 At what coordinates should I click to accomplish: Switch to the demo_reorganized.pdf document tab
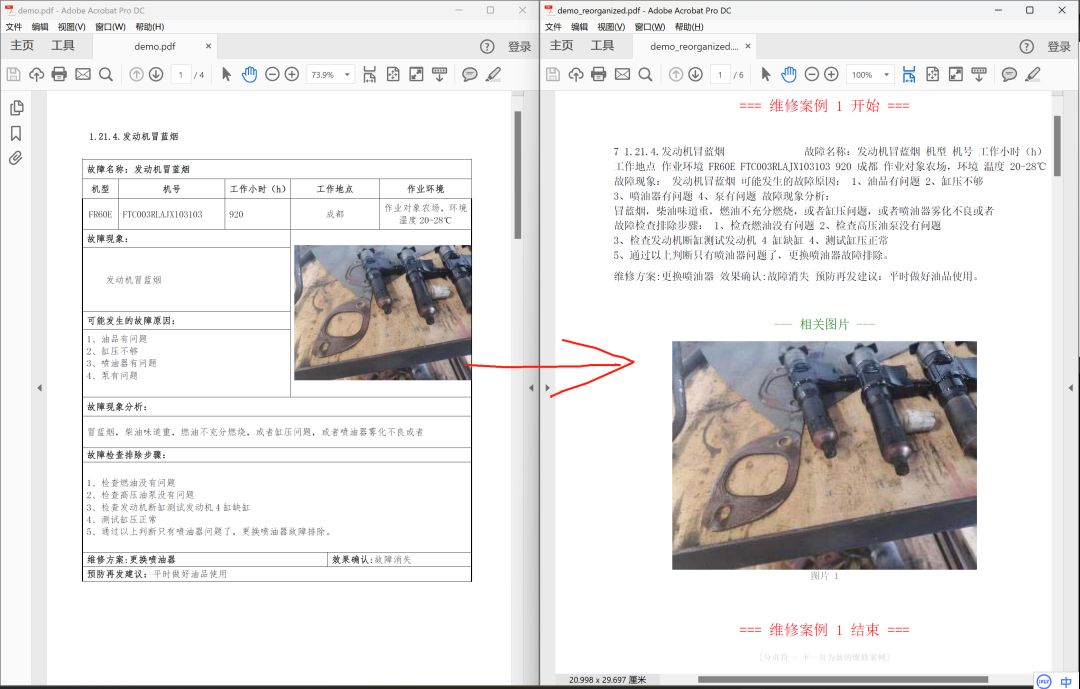pos(695,45)
